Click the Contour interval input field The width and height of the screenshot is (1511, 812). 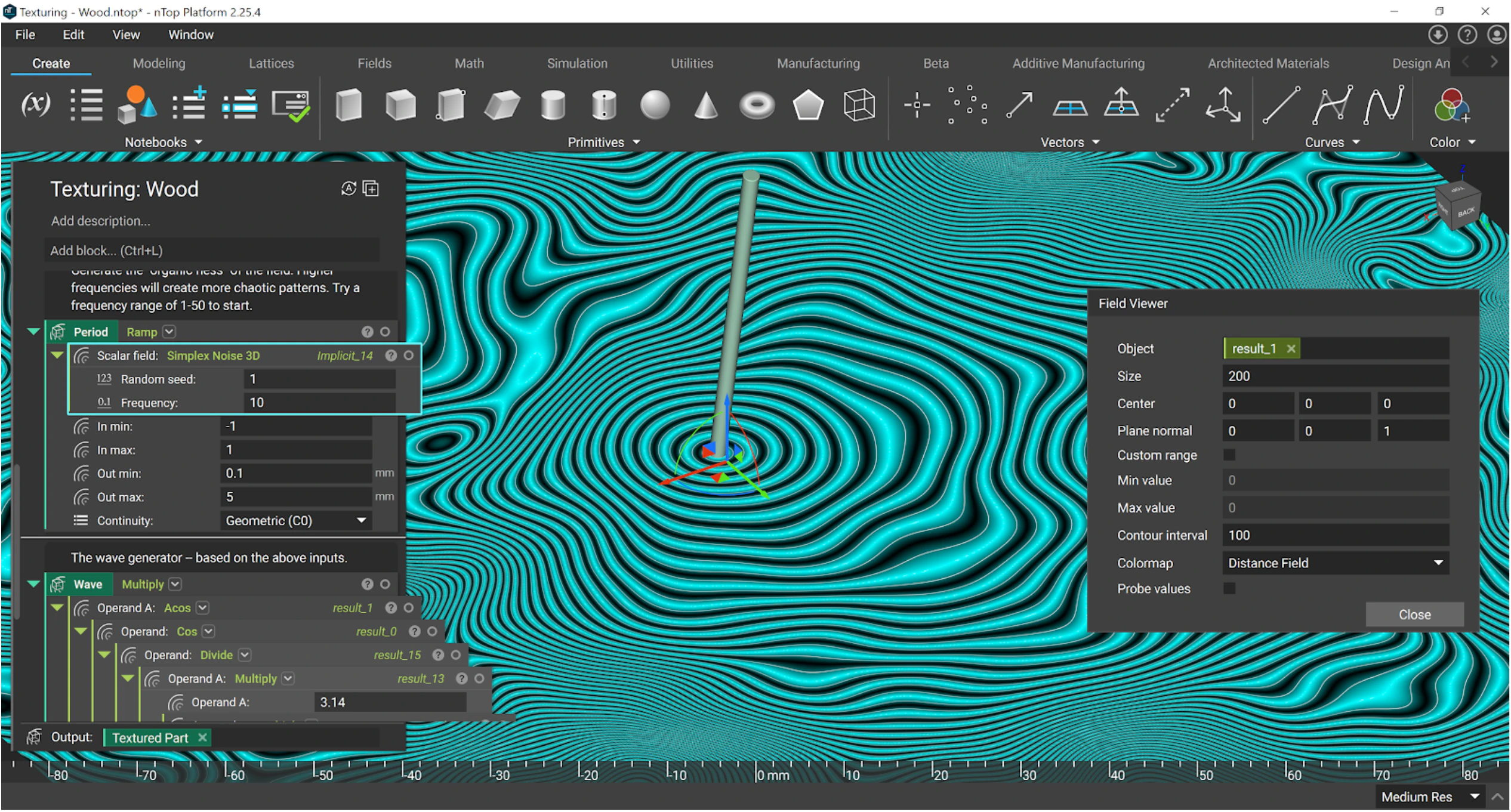coord(1334,536)
